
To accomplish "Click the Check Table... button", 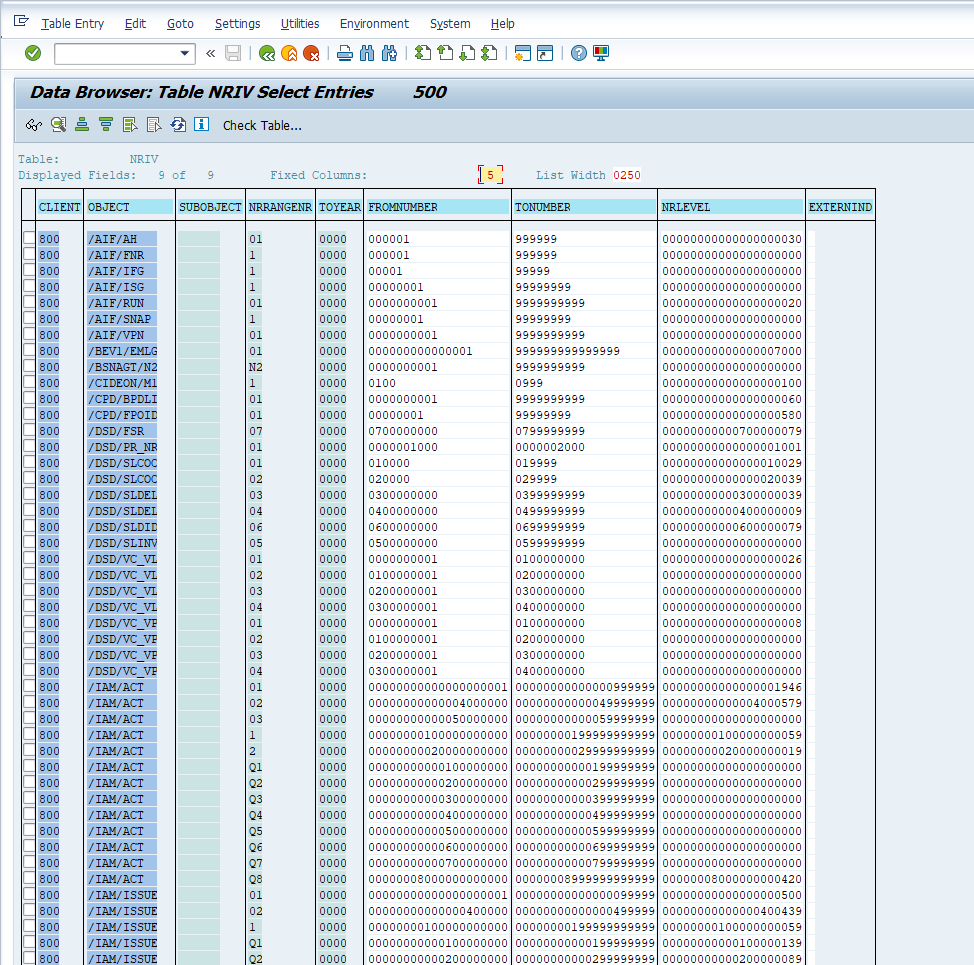I will [262, 125].
